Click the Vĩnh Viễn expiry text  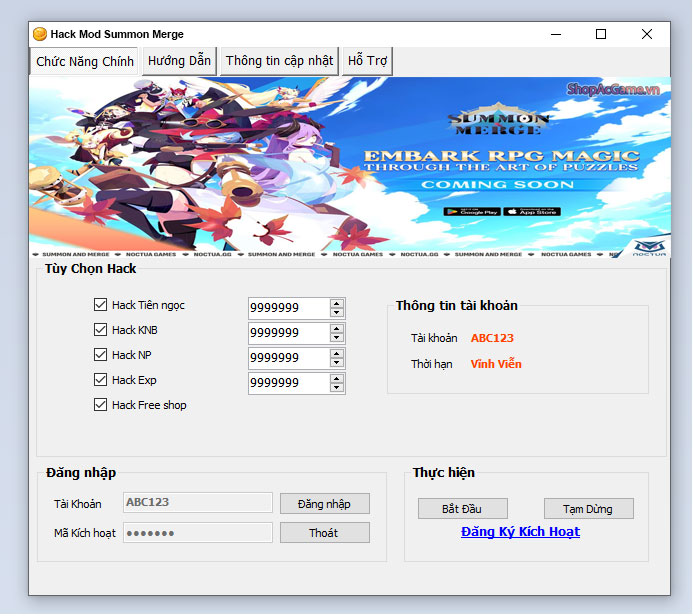click(x=496, y=364)
